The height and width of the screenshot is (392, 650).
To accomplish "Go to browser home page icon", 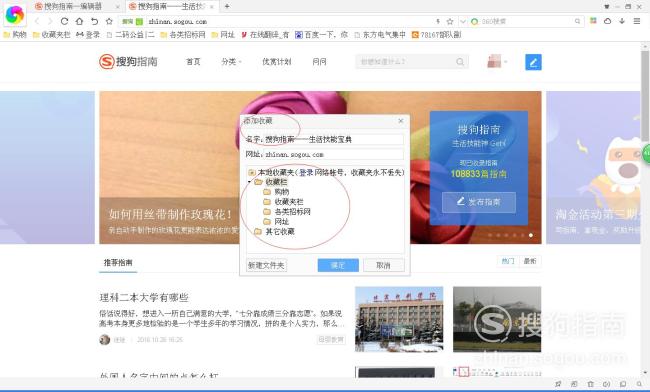I will coord(80,21).
